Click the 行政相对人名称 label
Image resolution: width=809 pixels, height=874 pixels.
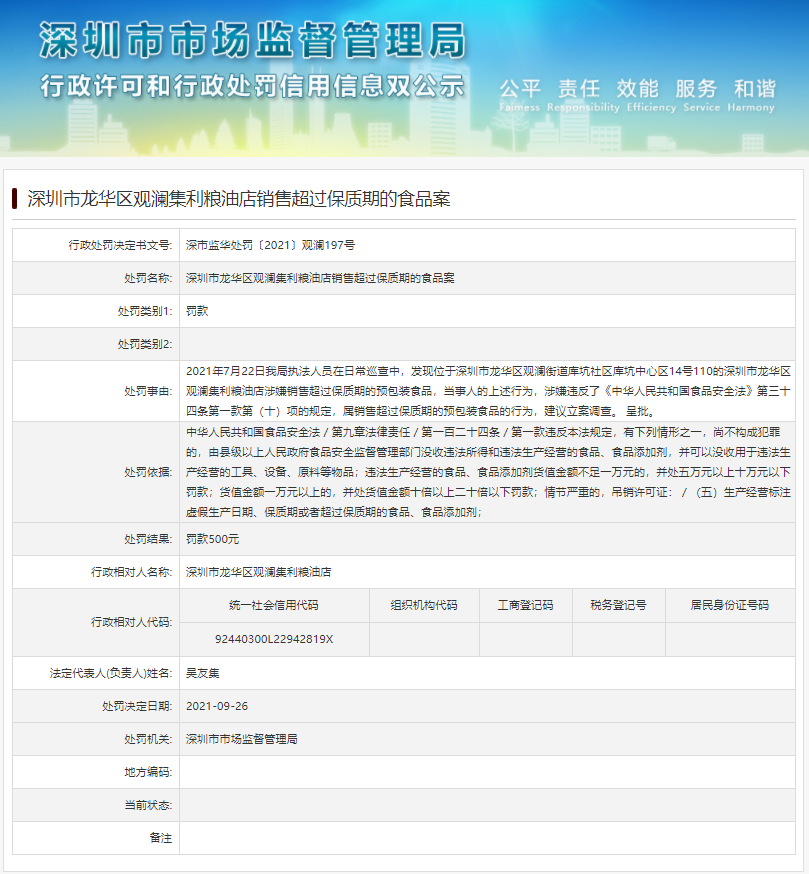pos(131,572)
